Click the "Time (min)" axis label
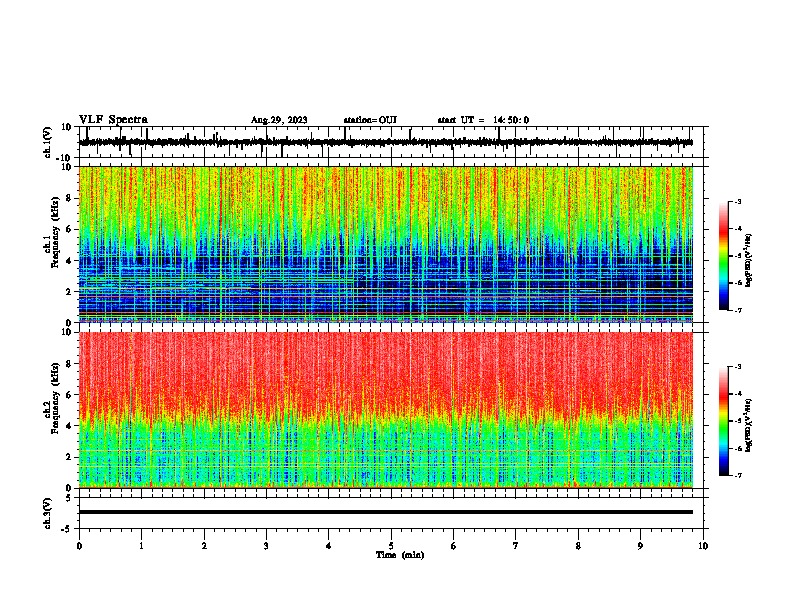Viewport: 792px width, 612px height. [x=400, y=555]
